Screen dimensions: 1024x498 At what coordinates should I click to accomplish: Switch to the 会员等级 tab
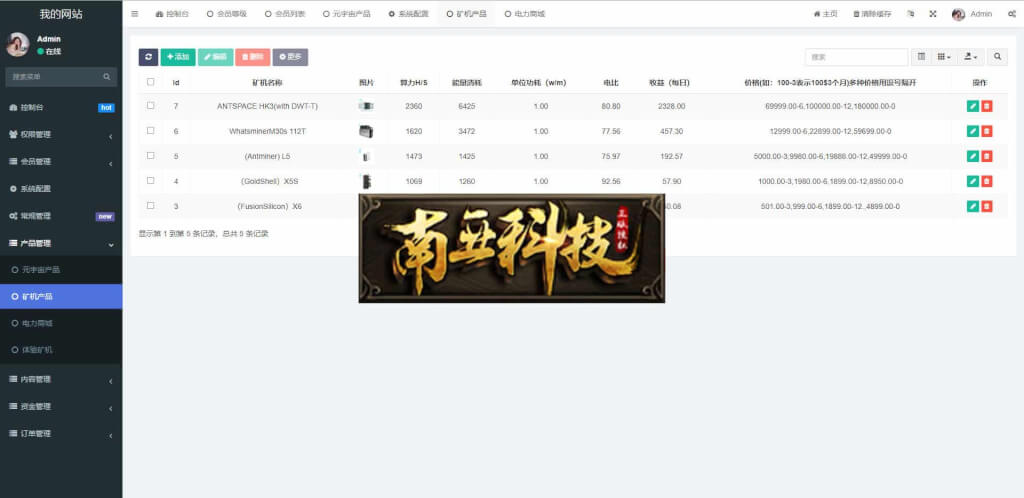(x=227, y=14)
